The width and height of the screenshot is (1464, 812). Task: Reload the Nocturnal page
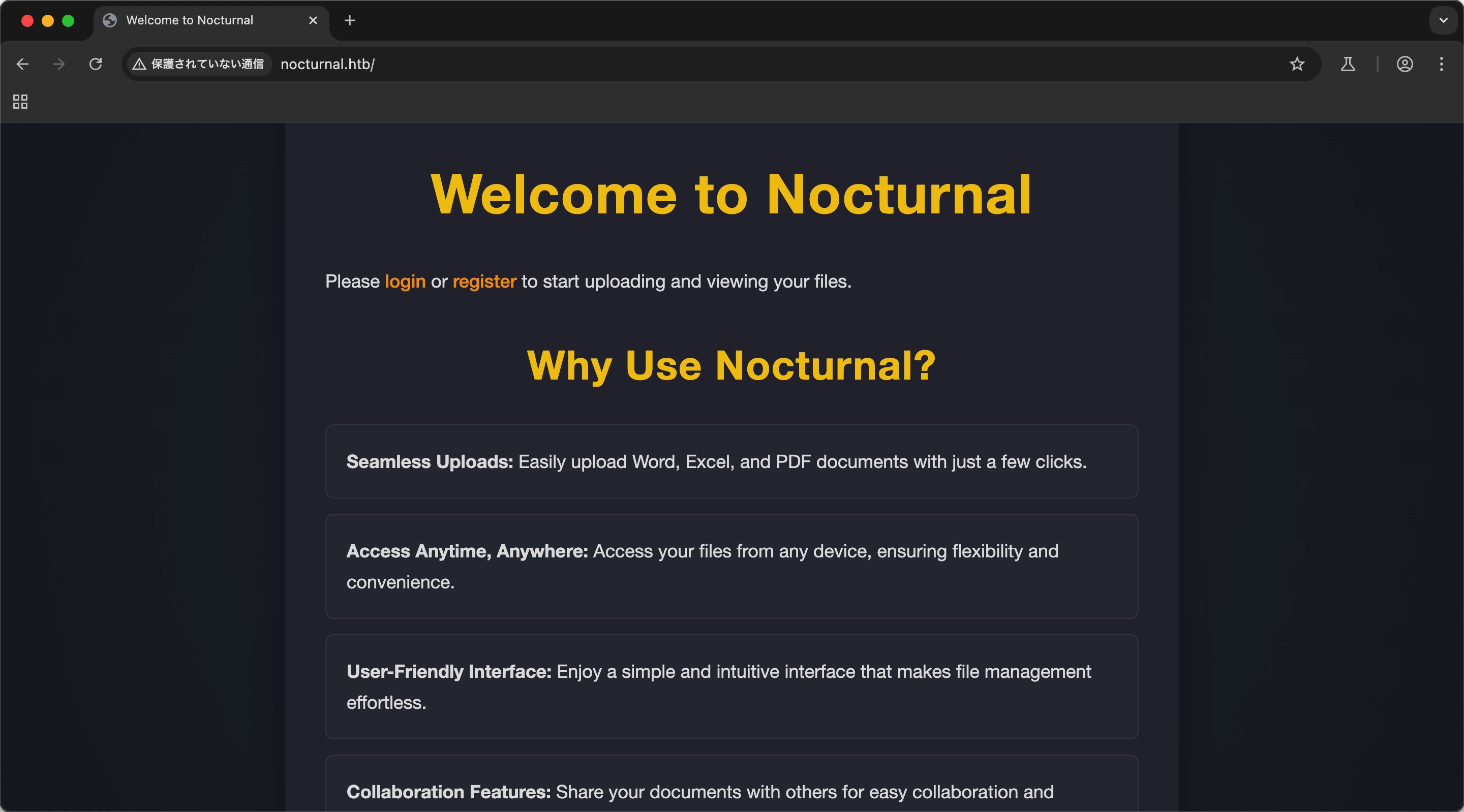[x=96, y=64]
